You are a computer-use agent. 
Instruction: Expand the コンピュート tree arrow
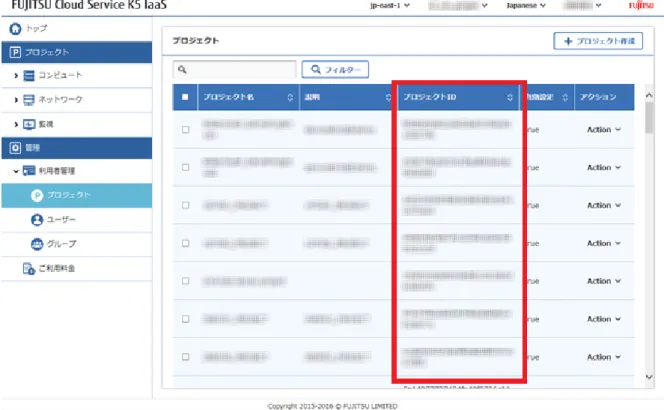(16, 76)
